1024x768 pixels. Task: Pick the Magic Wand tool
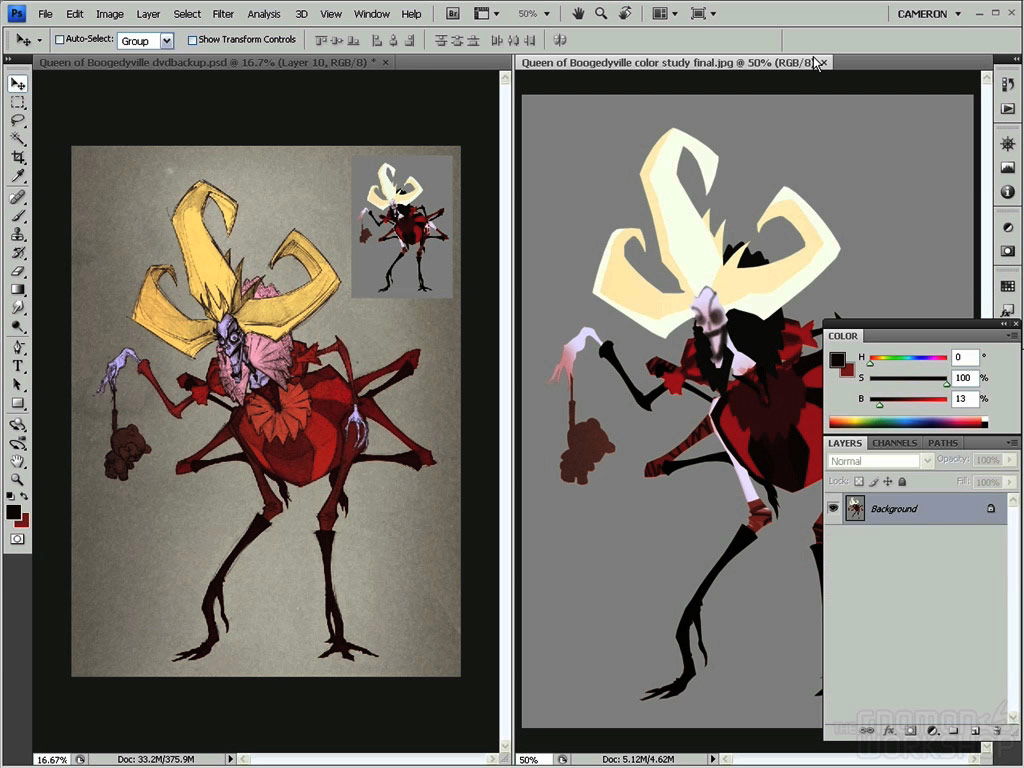point(18,139)
